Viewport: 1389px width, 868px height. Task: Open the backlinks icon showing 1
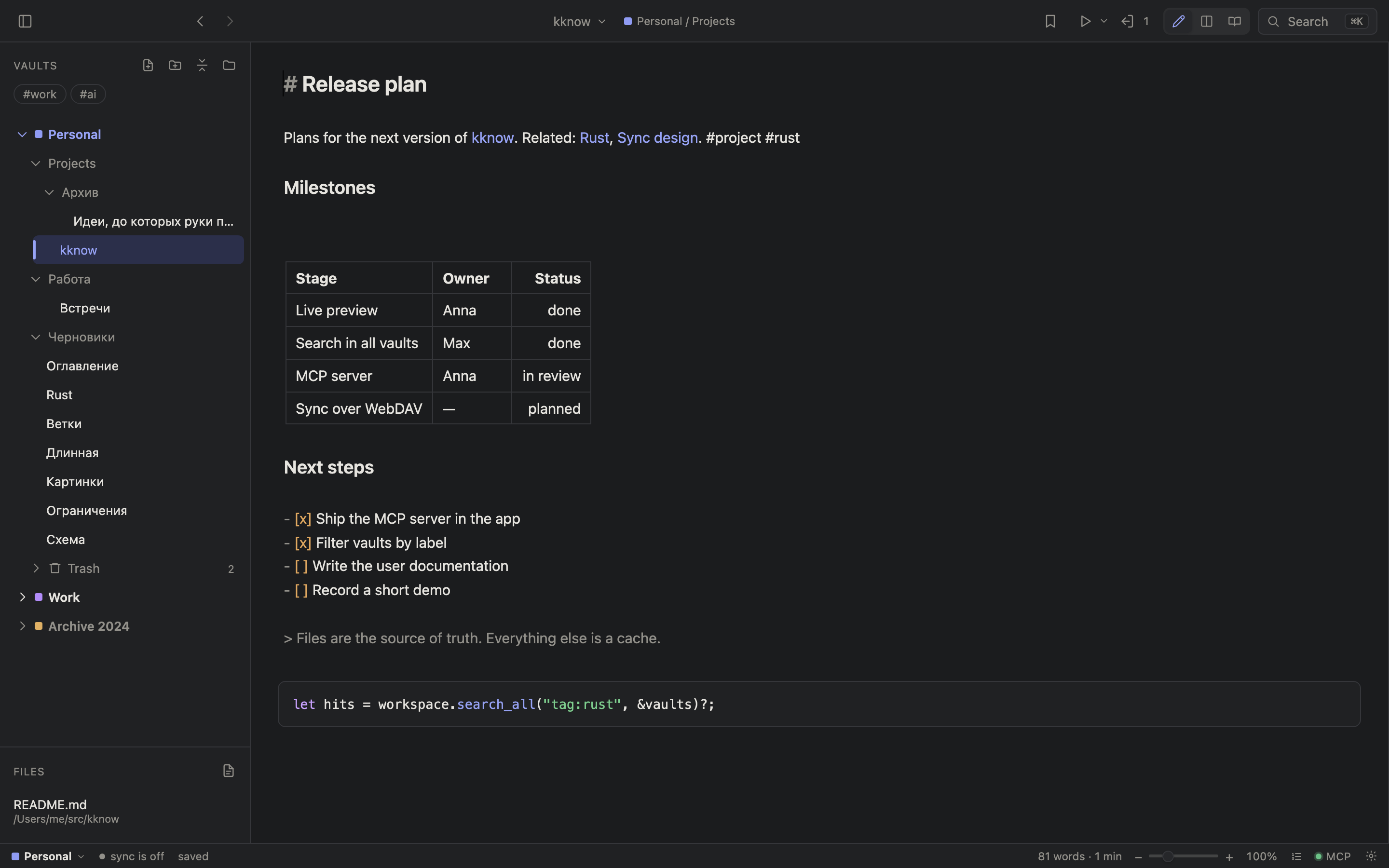pos(1135,21)
